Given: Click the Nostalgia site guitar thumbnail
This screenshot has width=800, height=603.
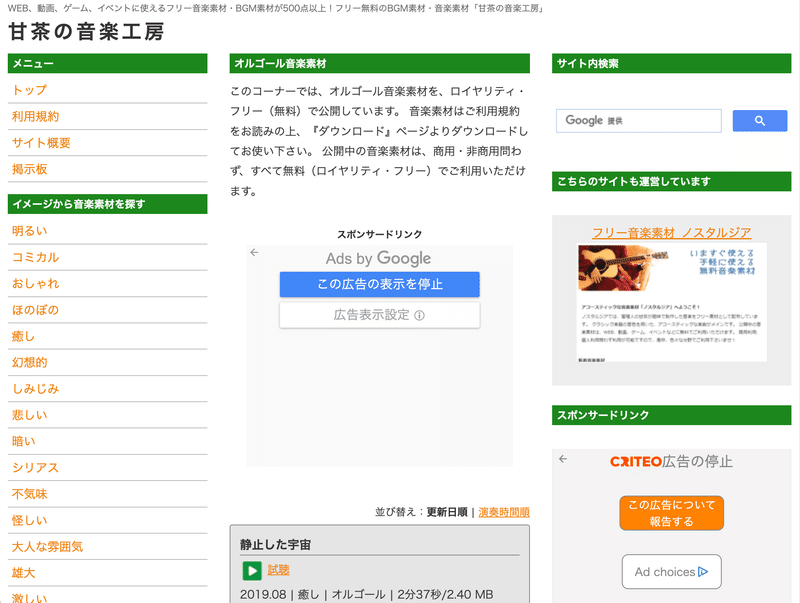Looking at the screenshot, I should pos(671,303).
